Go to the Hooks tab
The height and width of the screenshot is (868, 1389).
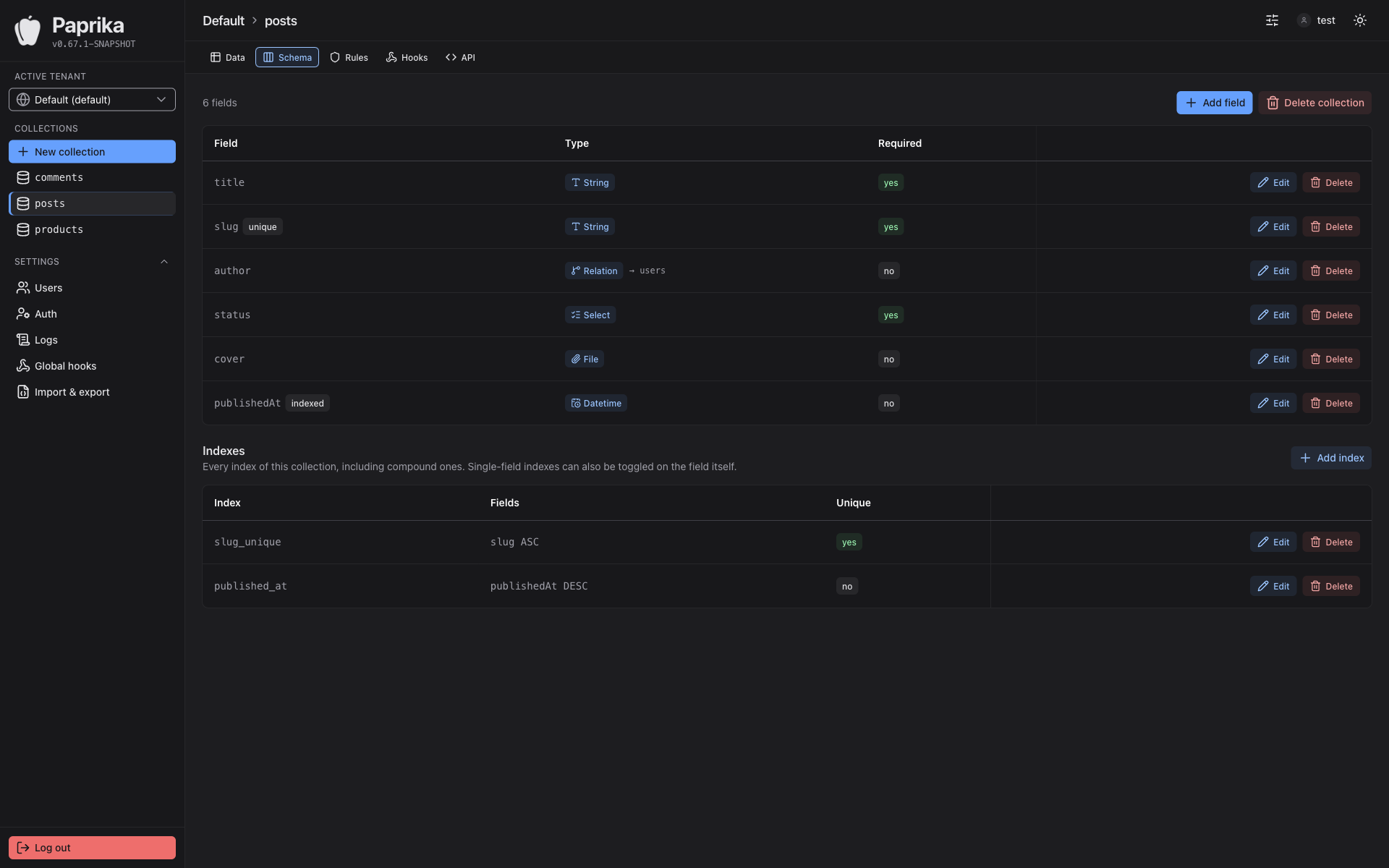(x=407, y=57)
